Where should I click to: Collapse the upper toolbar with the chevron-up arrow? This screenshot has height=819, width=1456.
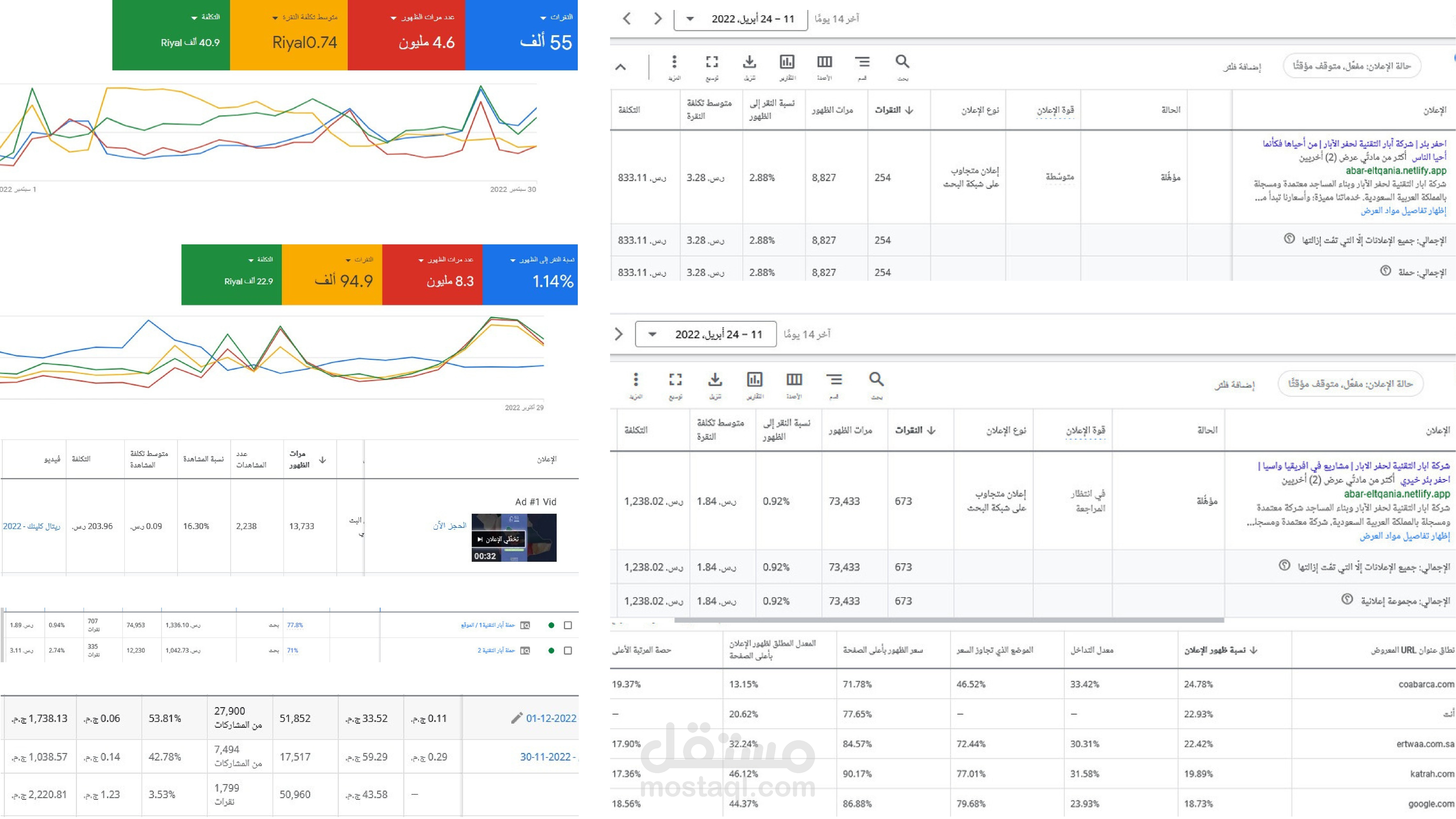620,67
